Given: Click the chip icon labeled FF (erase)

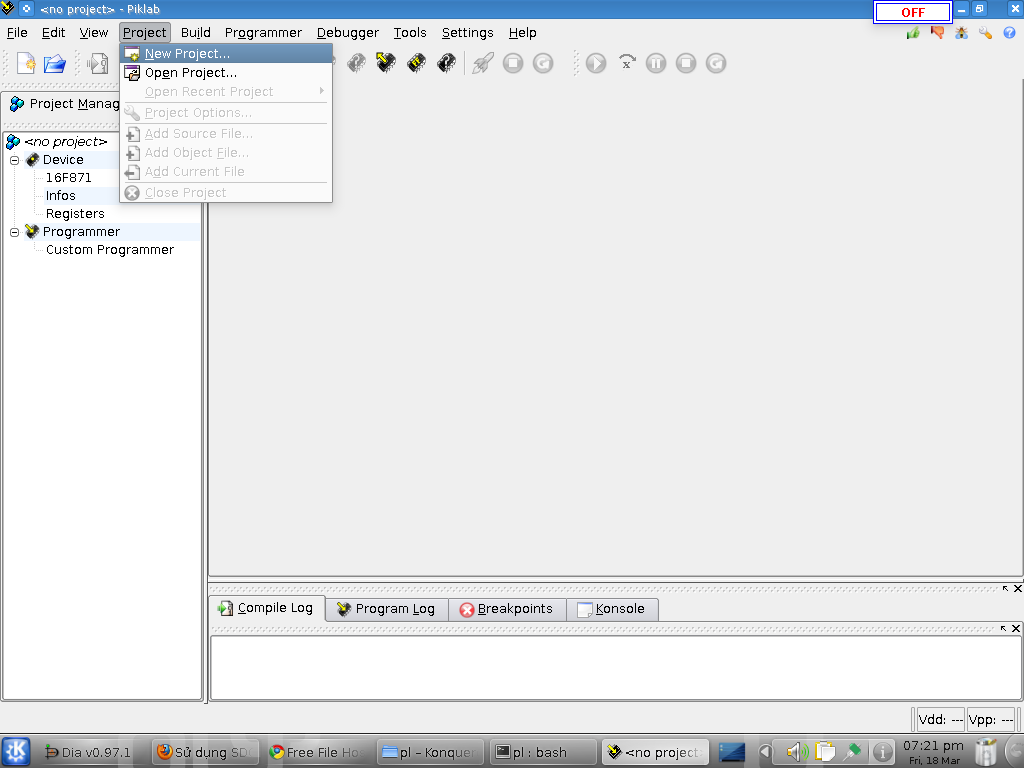Looking at the screenshot, I should (x=417, y=63).
